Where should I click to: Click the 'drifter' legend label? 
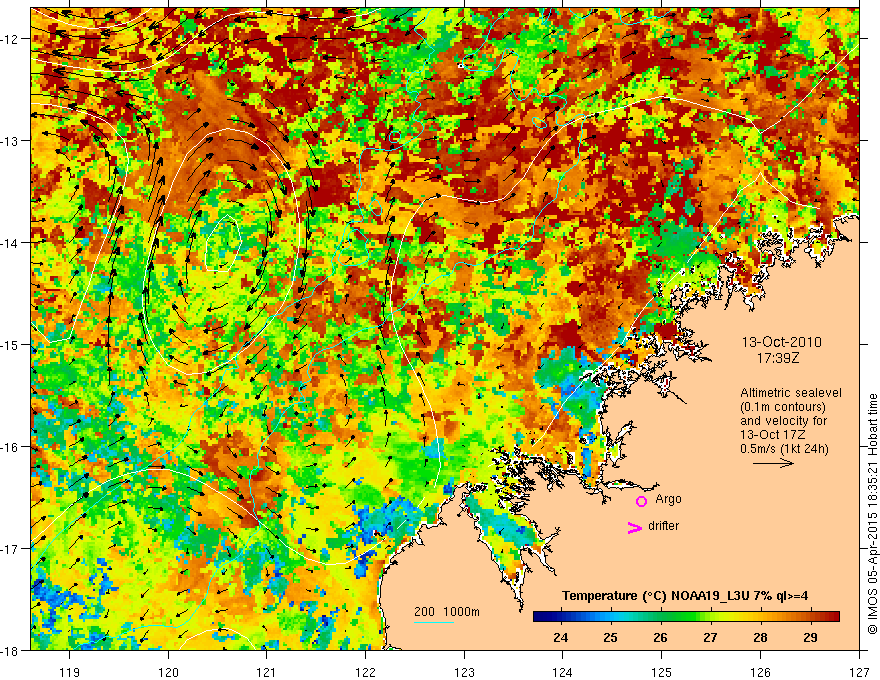click(x=663, y=526)
